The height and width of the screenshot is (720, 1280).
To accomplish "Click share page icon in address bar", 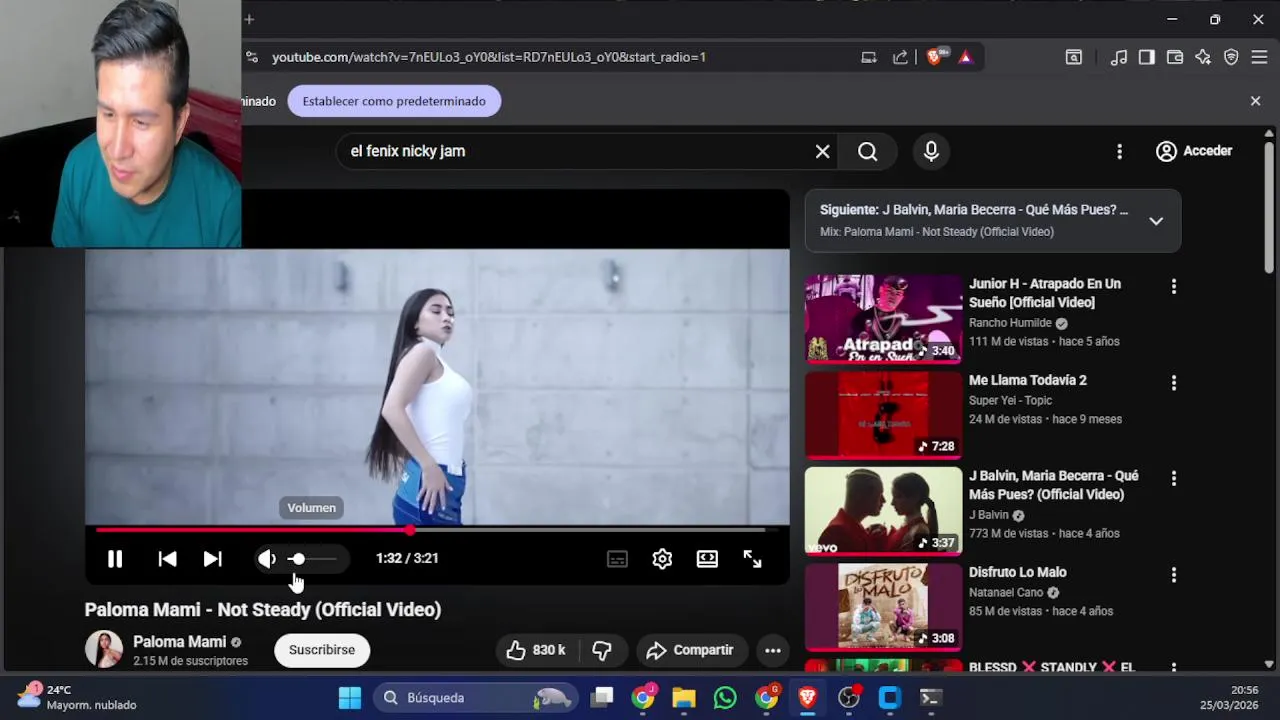I will [900, 57].
